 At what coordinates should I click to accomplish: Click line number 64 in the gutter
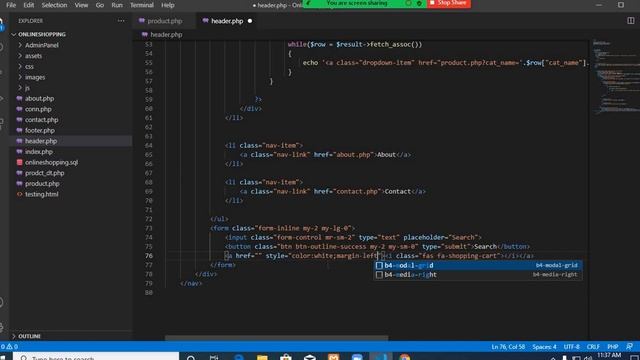pyautogui.click(x=148, y=145)
